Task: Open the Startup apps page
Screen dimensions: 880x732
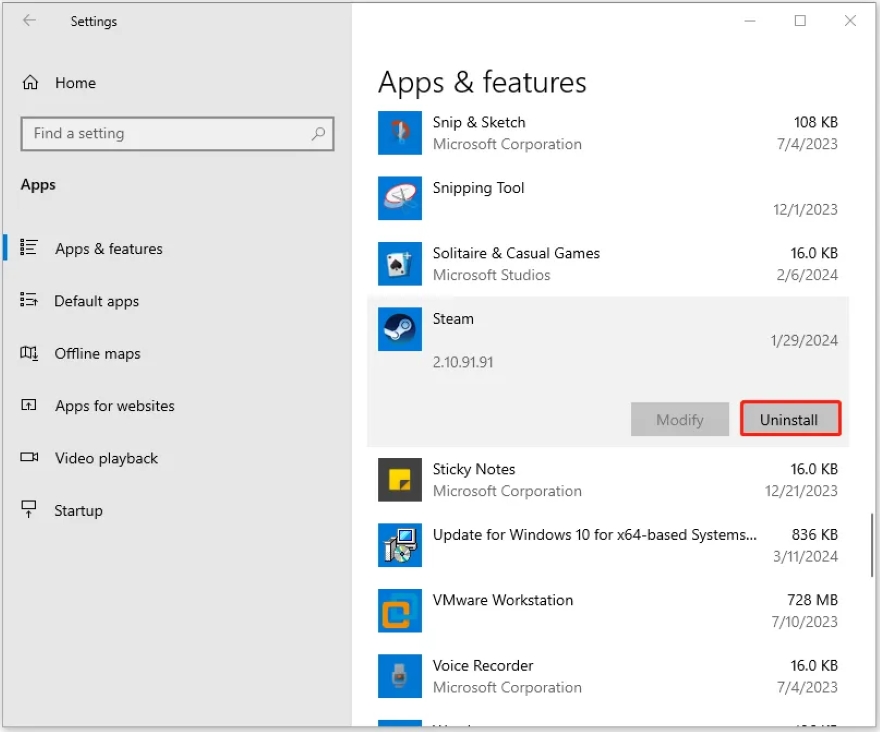Action: coord(78,511)
